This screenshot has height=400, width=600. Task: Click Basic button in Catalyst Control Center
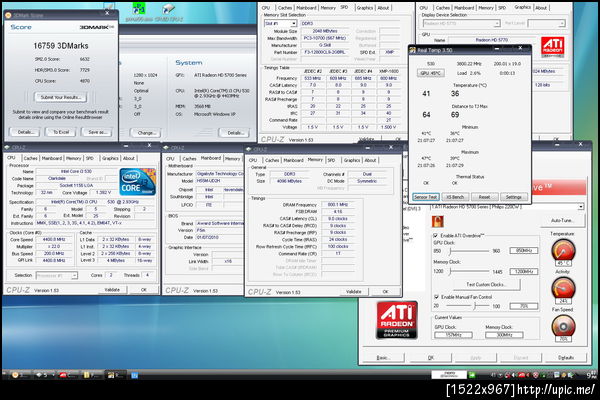click(383, 357)
